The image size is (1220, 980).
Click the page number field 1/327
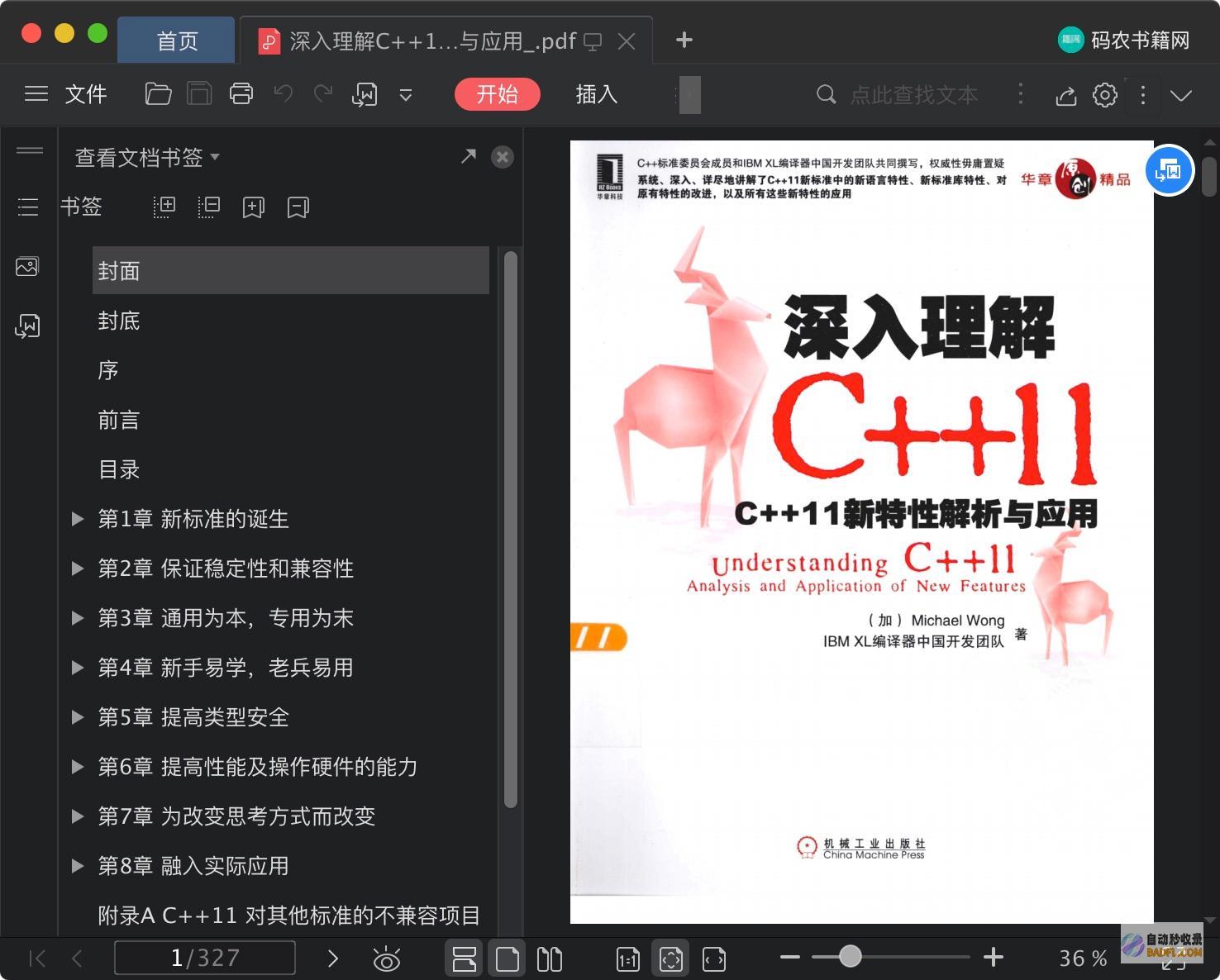(x=205, y=958)
